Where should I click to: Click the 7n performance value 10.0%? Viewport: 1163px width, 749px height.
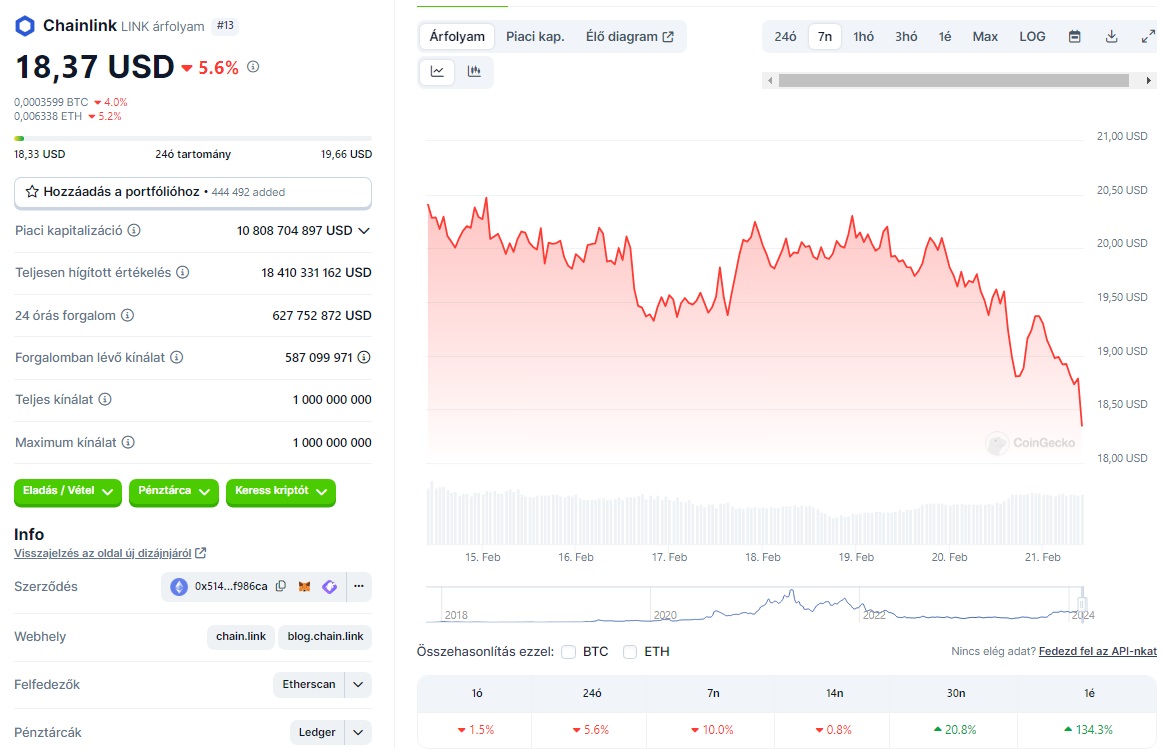[x=712, y=730]
